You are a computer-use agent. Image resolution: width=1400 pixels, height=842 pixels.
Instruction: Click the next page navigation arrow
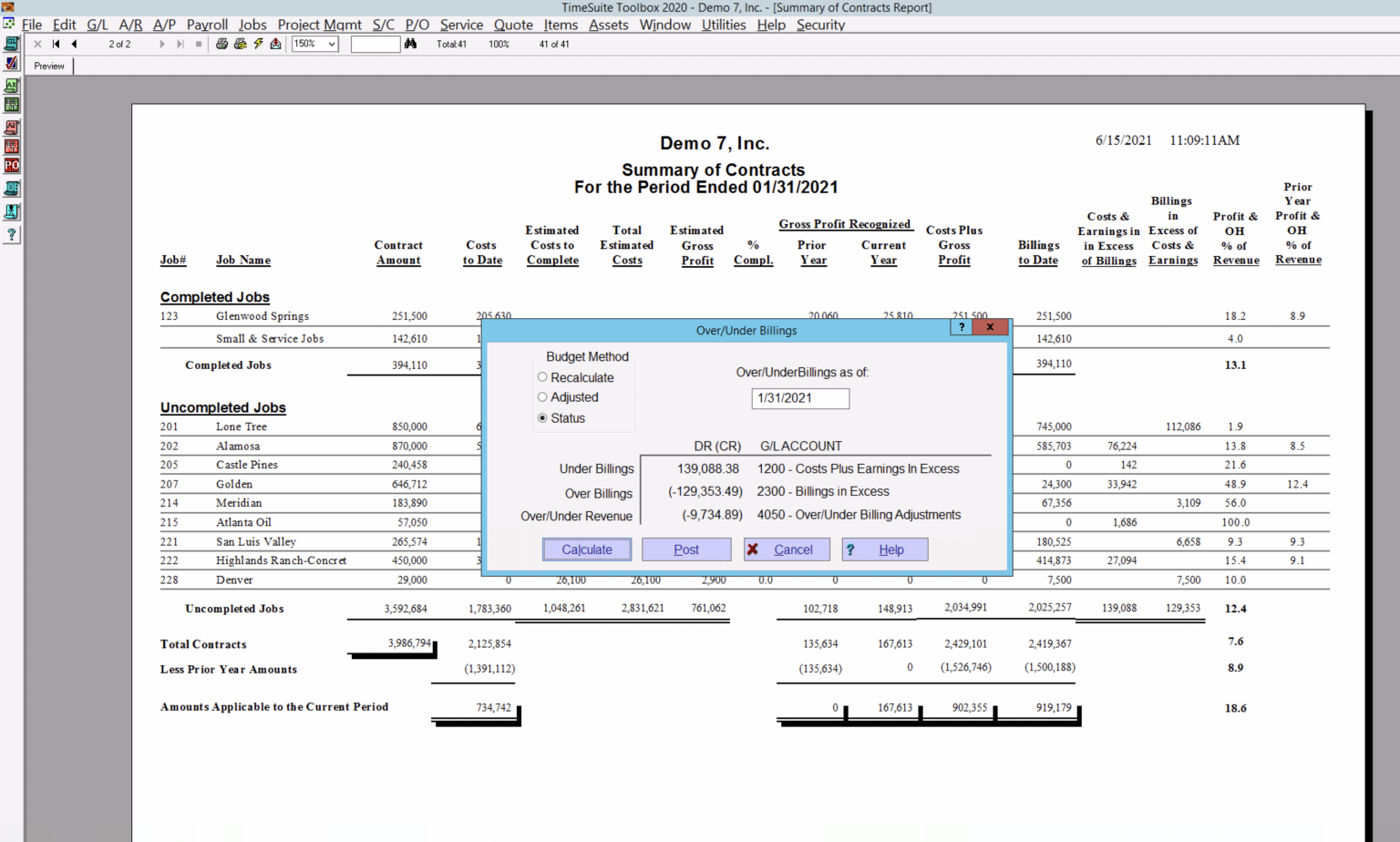tap(164, 44)
